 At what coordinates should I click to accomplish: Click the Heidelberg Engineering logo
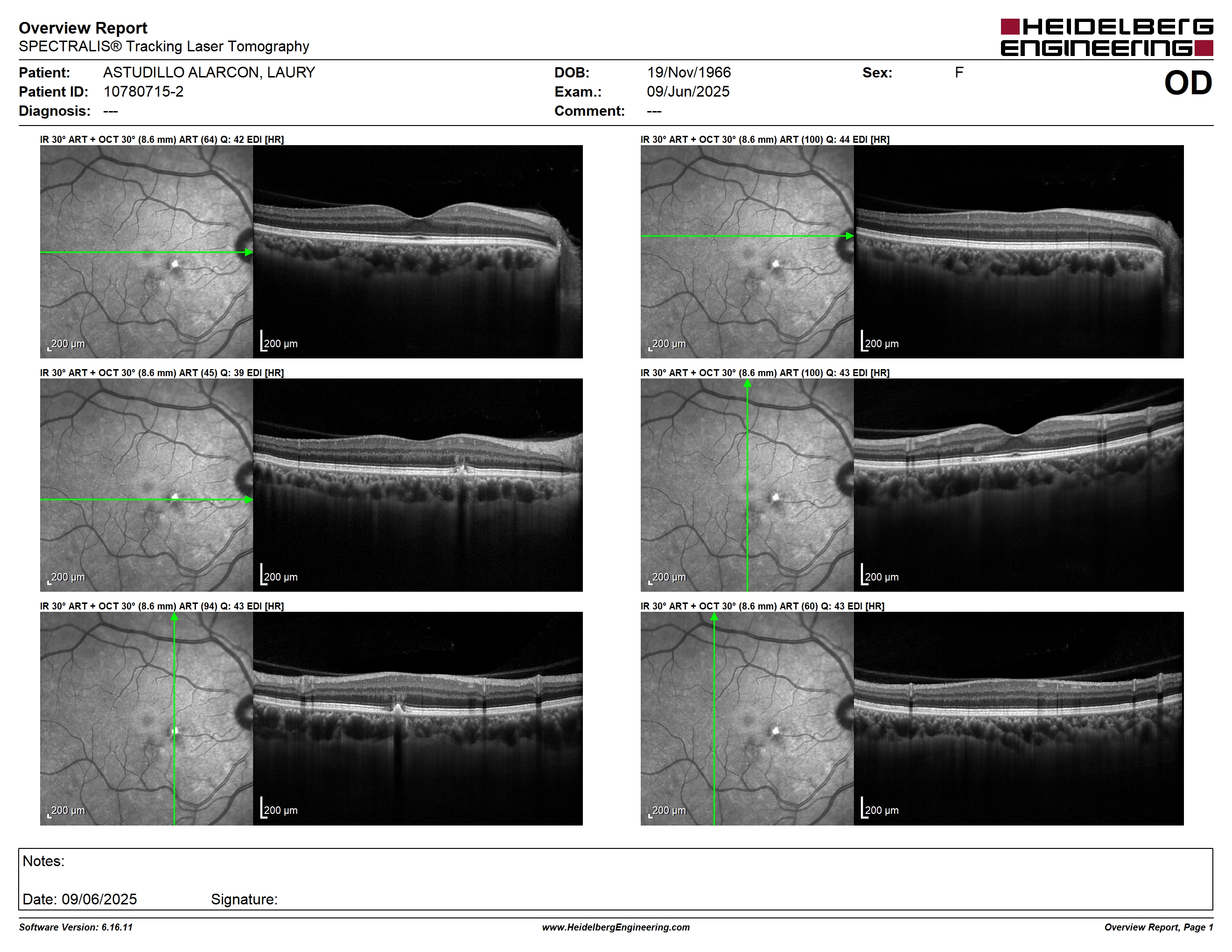(1106, 37)
